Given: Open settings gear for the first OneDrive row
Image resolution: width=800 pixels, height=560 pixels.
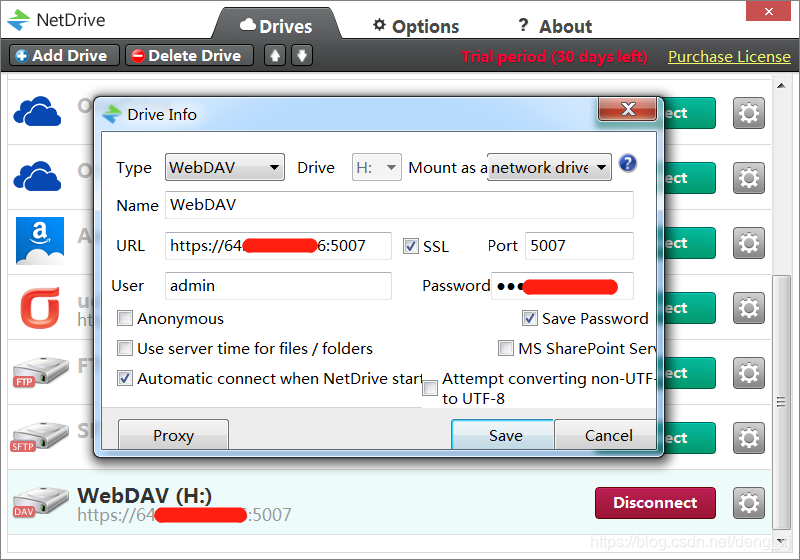Looking at the screenshot, I should (748, 113).
